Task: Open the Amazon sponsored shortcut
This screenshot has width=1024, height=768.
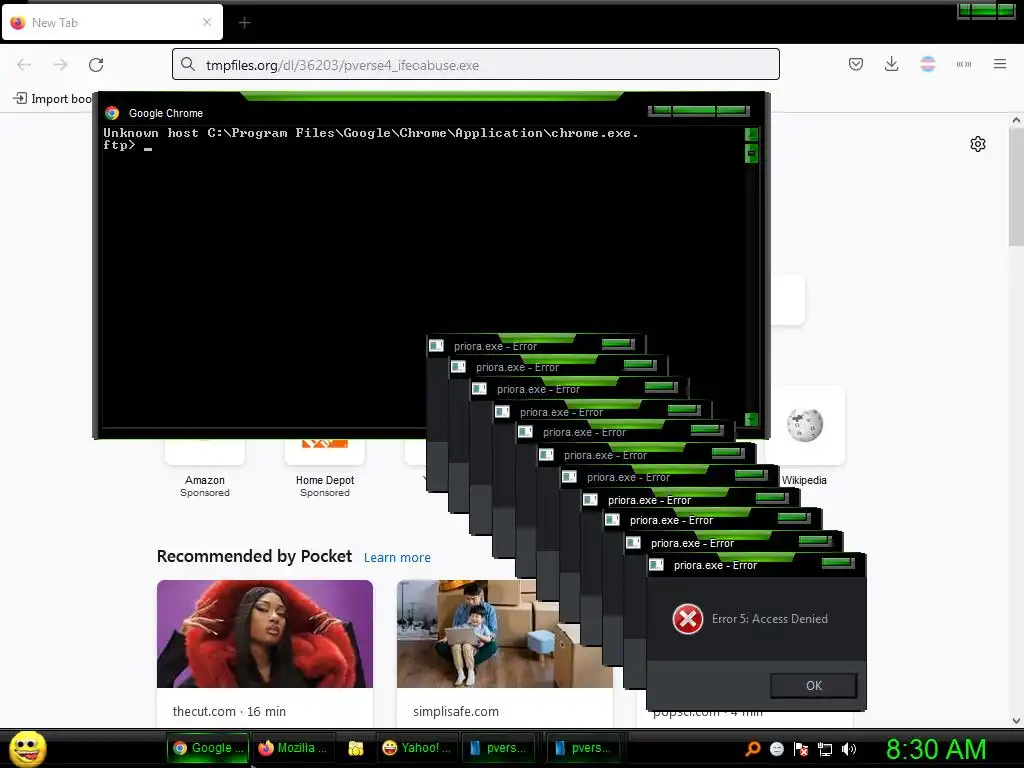Action: coord(204,468)
